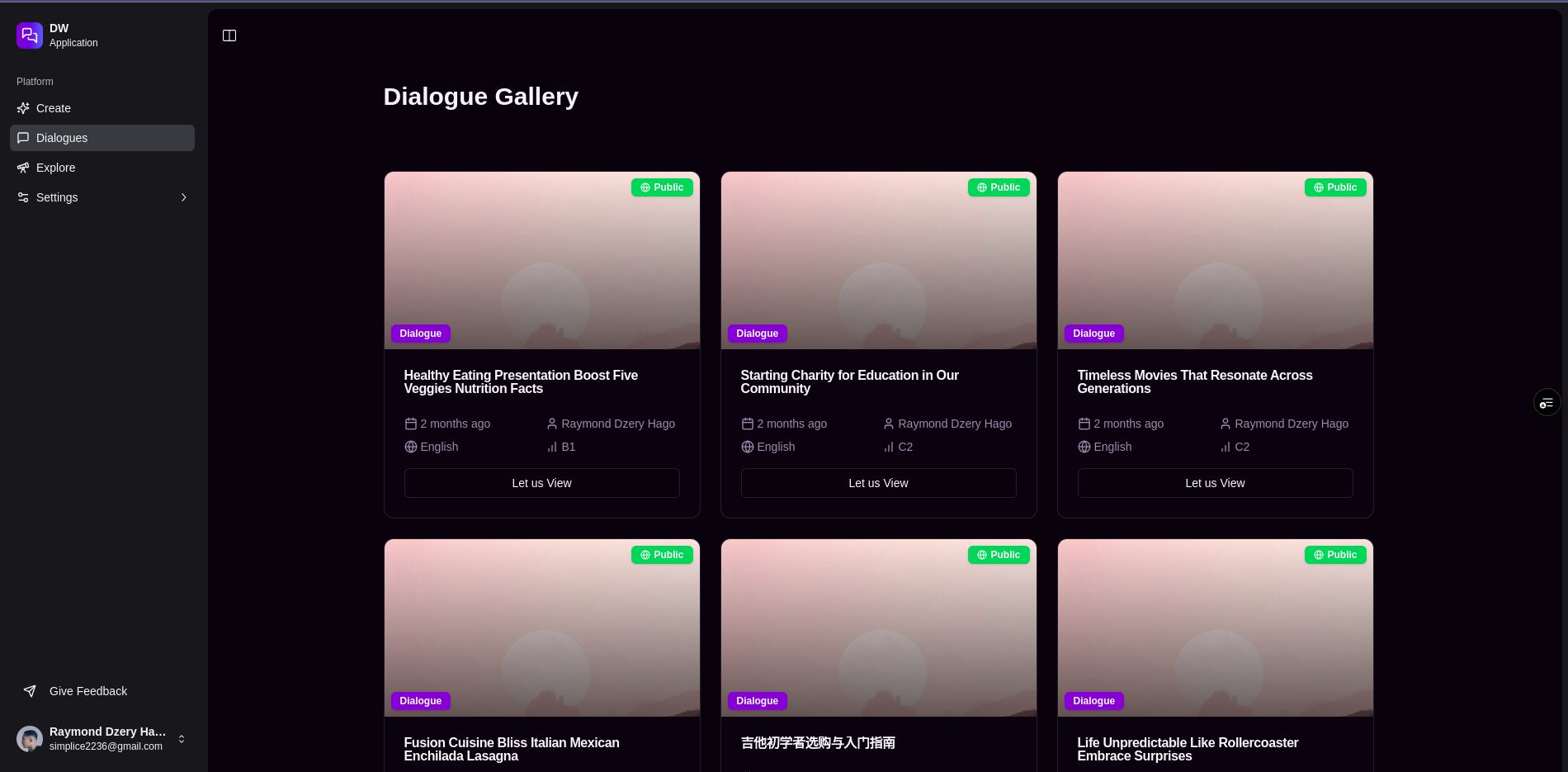The height and width of the screenshot is (772, 1568).
Task: Click Public badge on Life Unpredictable card
Action: [x=1335, y=555]
